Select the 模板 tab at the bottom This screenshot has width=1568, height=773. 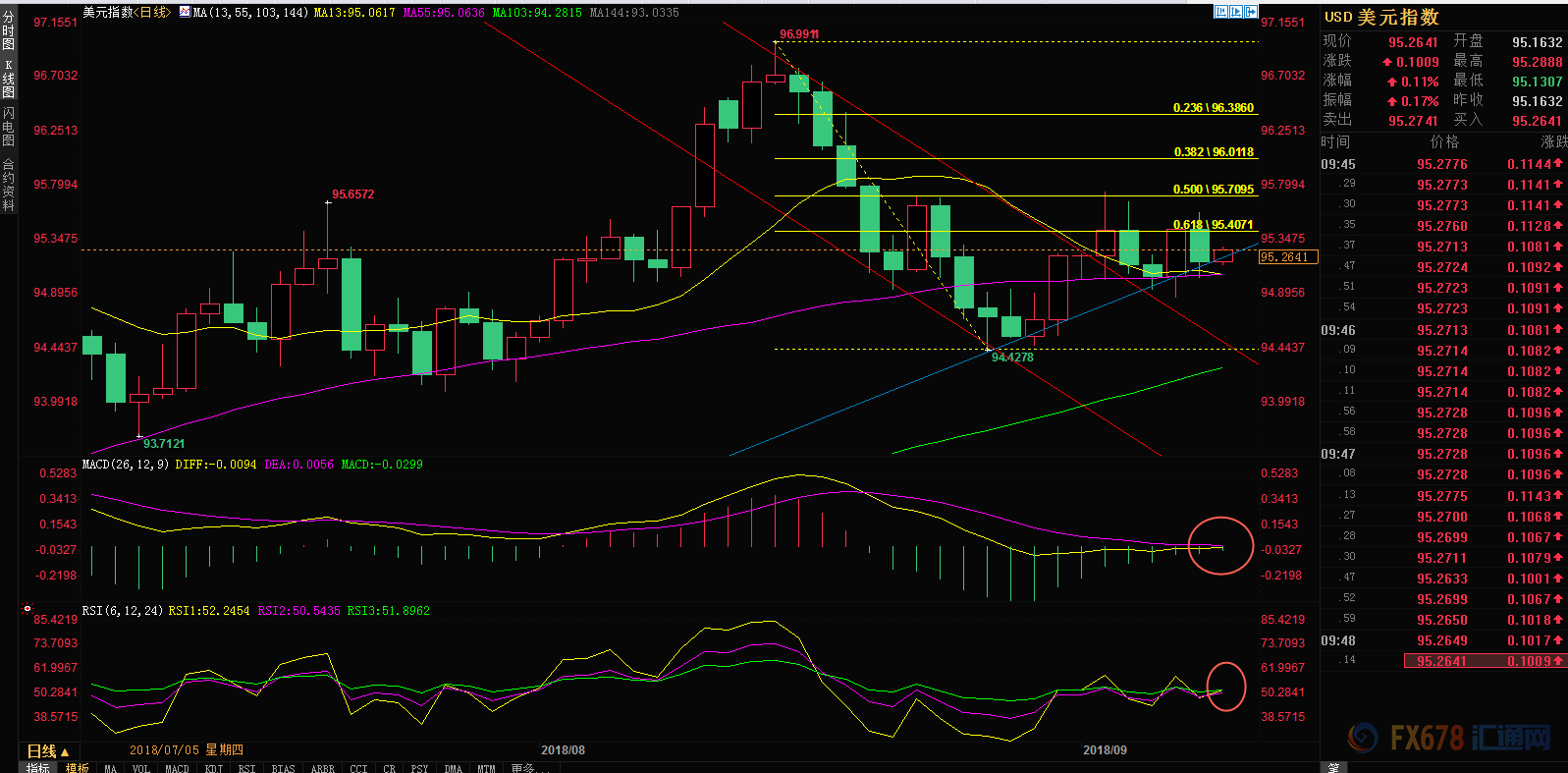(x=78, y=767)
